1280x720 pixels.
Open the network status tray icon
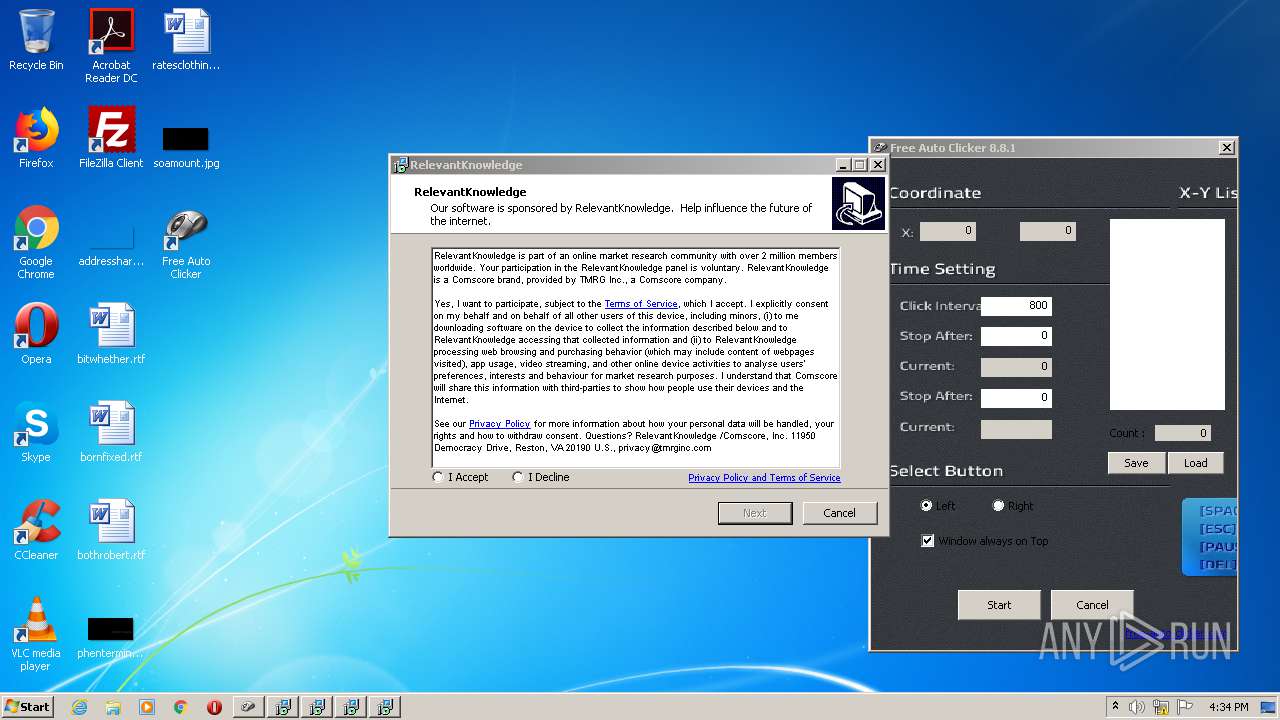point(1159,707)
